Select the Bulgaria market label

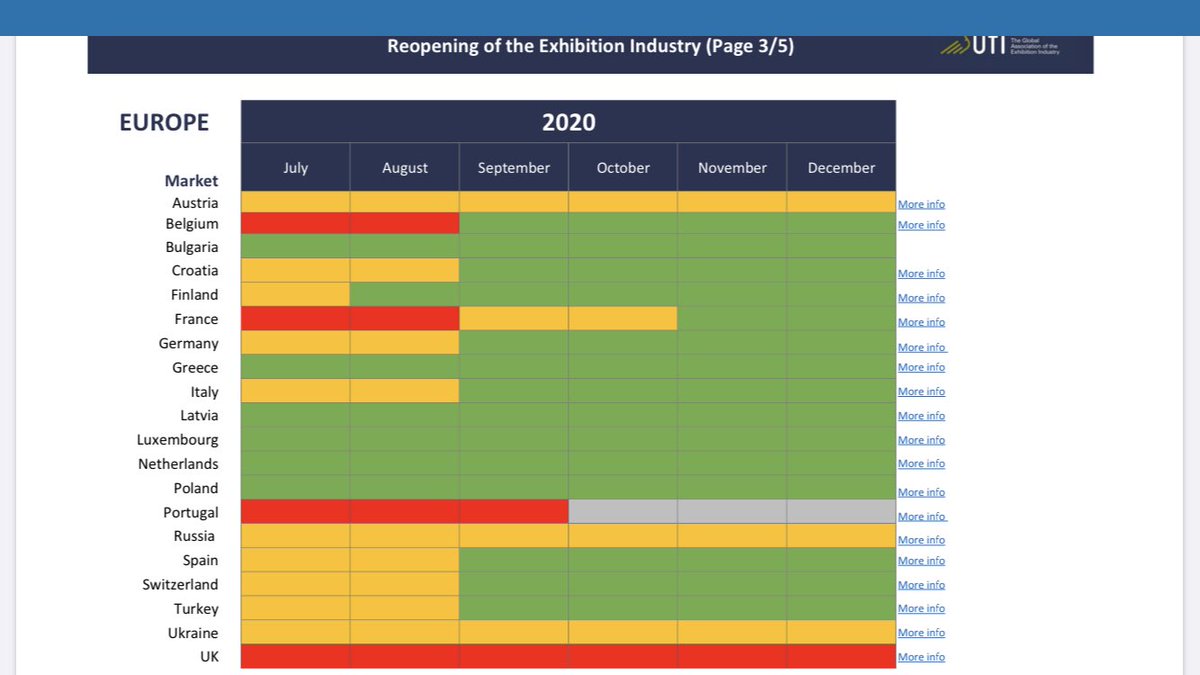coord(192,247)
